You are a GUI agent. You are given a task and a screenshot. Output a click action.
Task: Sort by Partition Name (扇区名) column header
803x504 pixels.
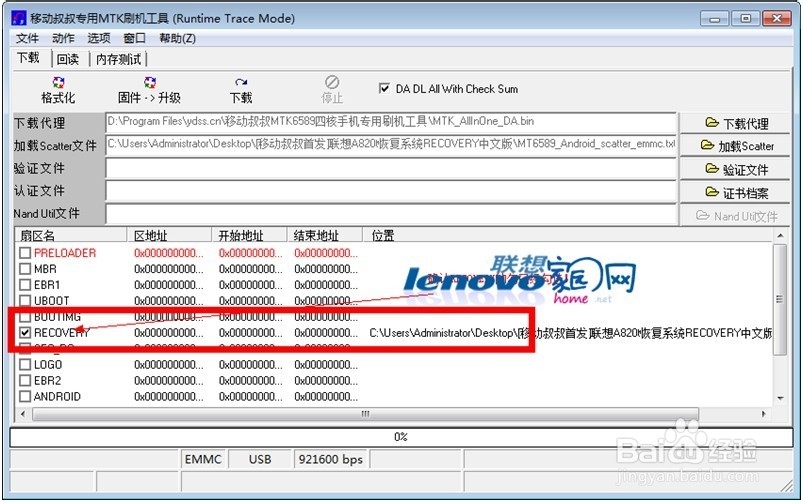pyautogui.click(x=71, y=235)
